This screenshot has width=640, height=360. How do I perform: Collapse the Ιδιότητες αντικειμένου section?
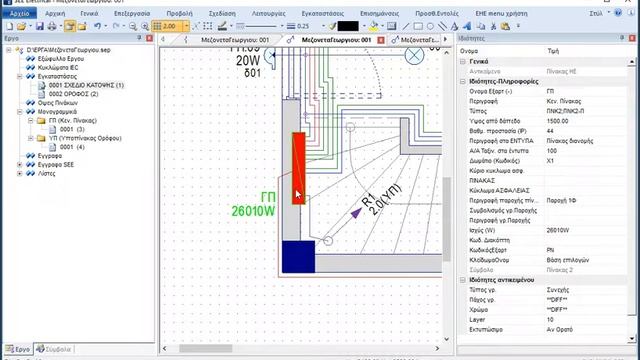click(x=463, y=280)
